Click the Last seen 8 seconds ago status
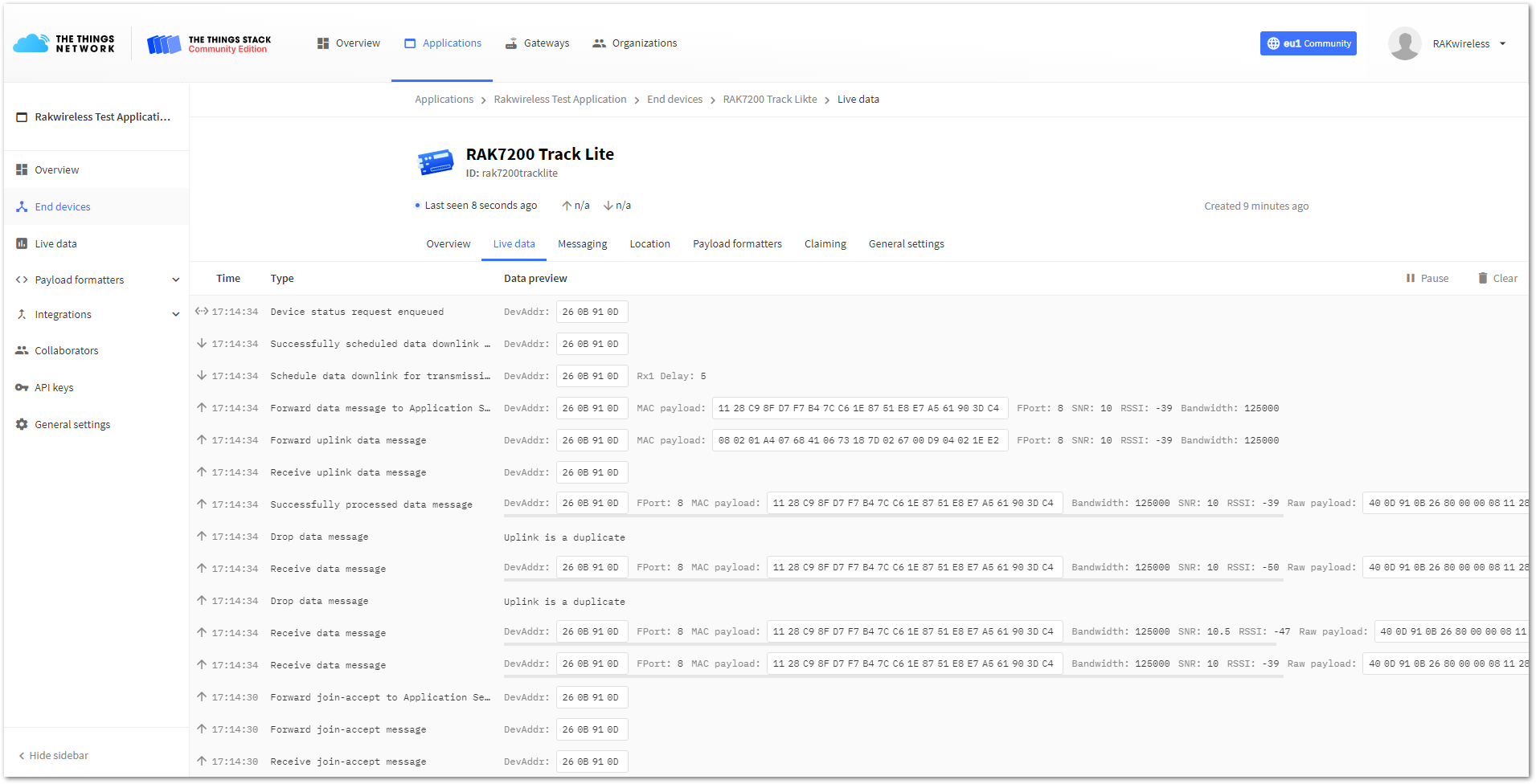This screenshot has height=784, width=1536. click(x=475, y=206)
